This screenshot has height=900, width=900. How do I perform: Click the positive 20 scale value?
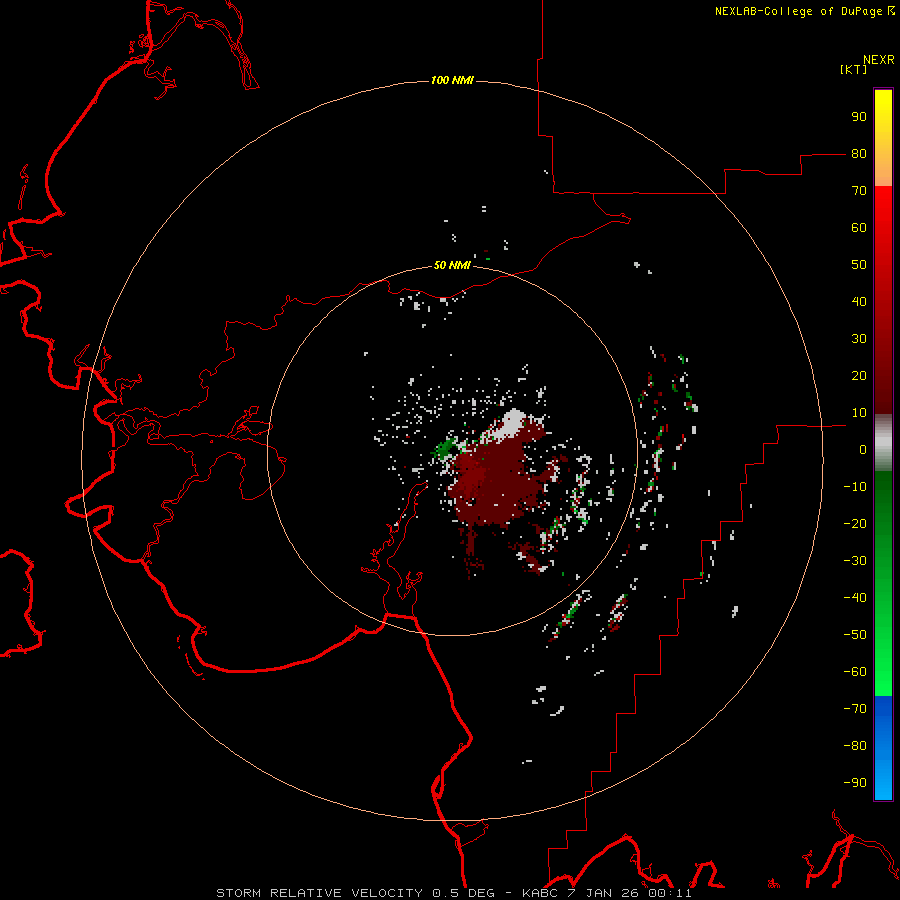pyautogui.click(x=859, y=375)
